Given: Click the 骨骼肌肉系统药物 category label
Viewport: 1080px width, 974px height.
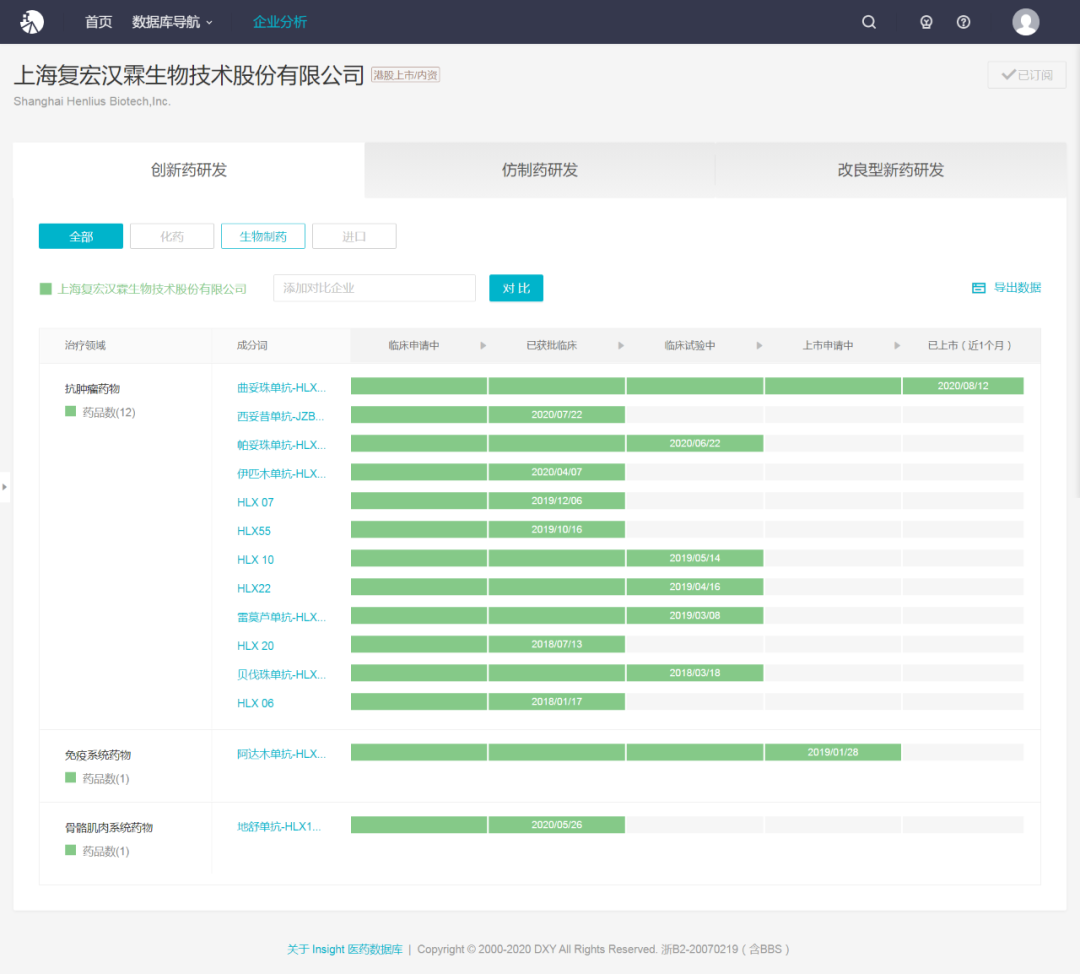Looking at the screenshot, I should [x=109, y=828].
